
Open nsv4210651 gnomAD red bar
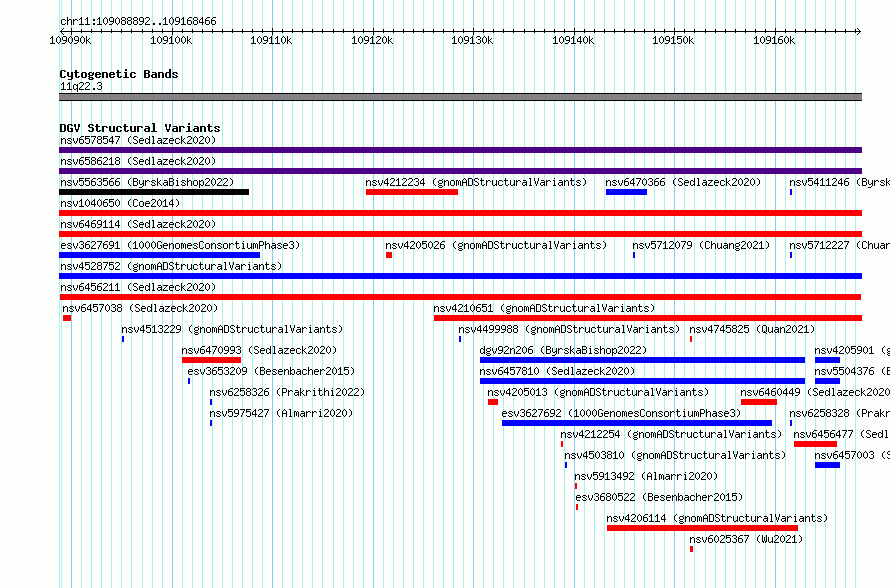tap(648, 318)
